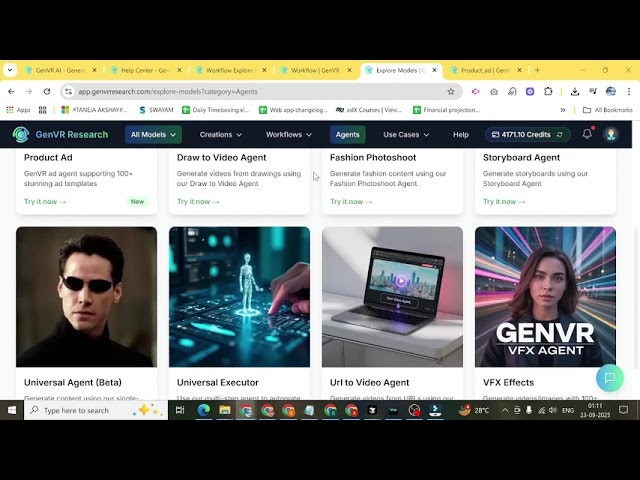640x480 pixels.
Task: Click the VFX Effects card title
Action: tap(508, 382)
